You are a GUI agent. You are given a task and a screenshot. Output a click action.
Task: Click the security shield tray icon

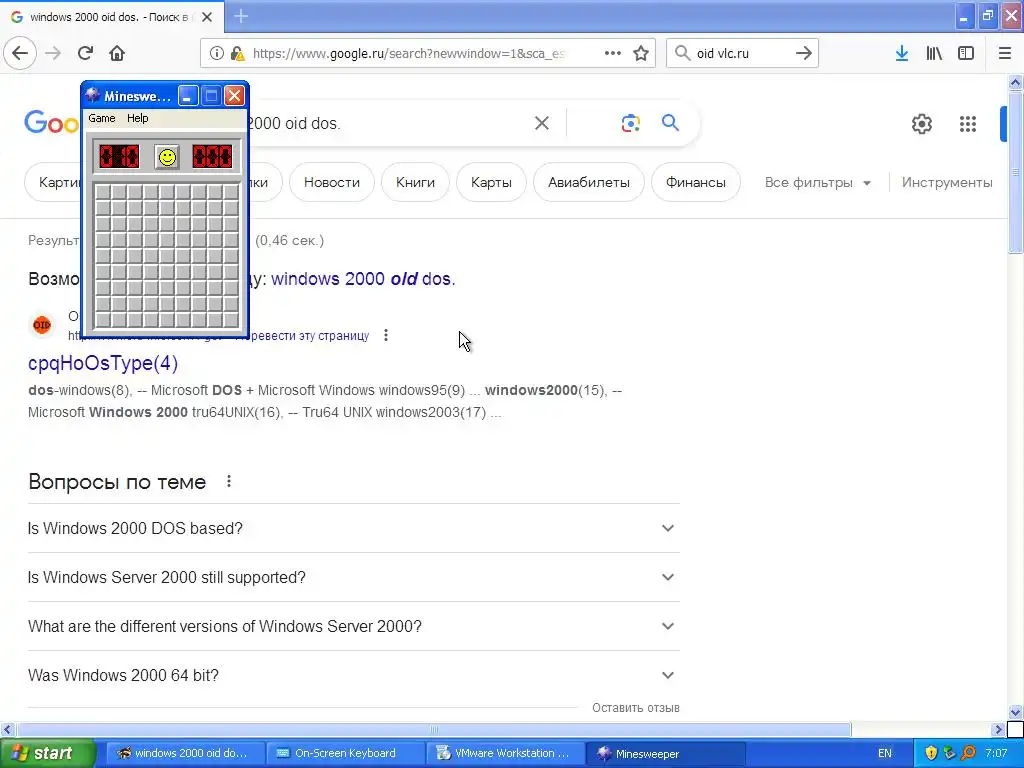coord(931,753)
